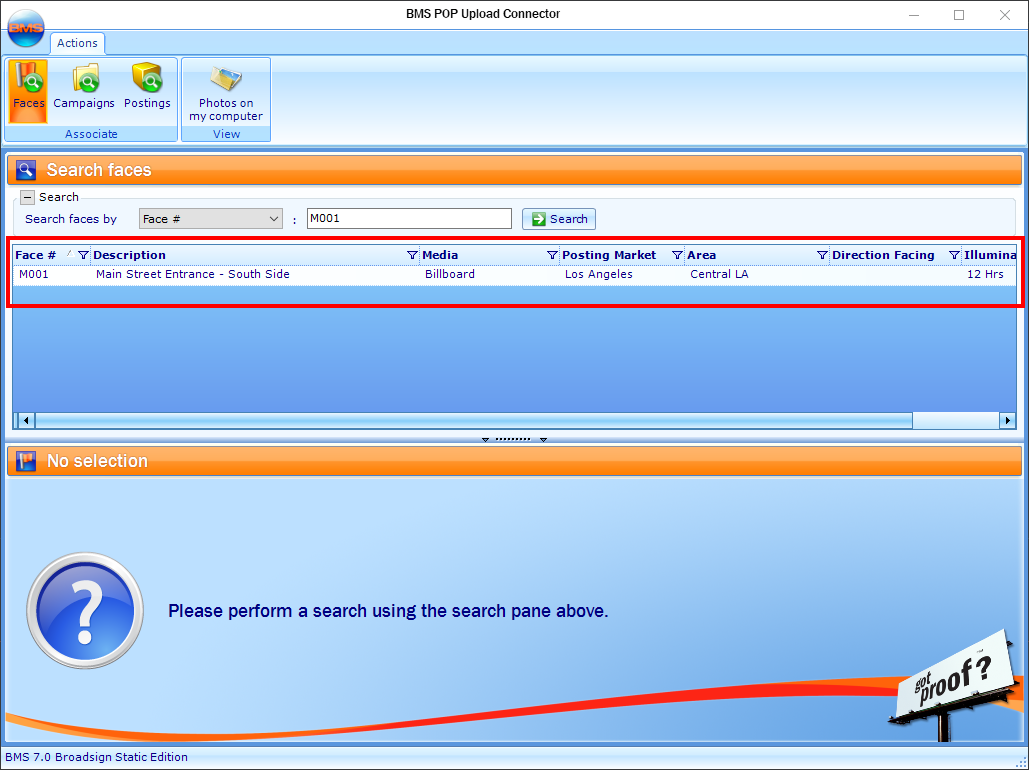Click the Search faces magnifier icon
This screenshot has width=1029, height=770.
(x=26, y=170)
